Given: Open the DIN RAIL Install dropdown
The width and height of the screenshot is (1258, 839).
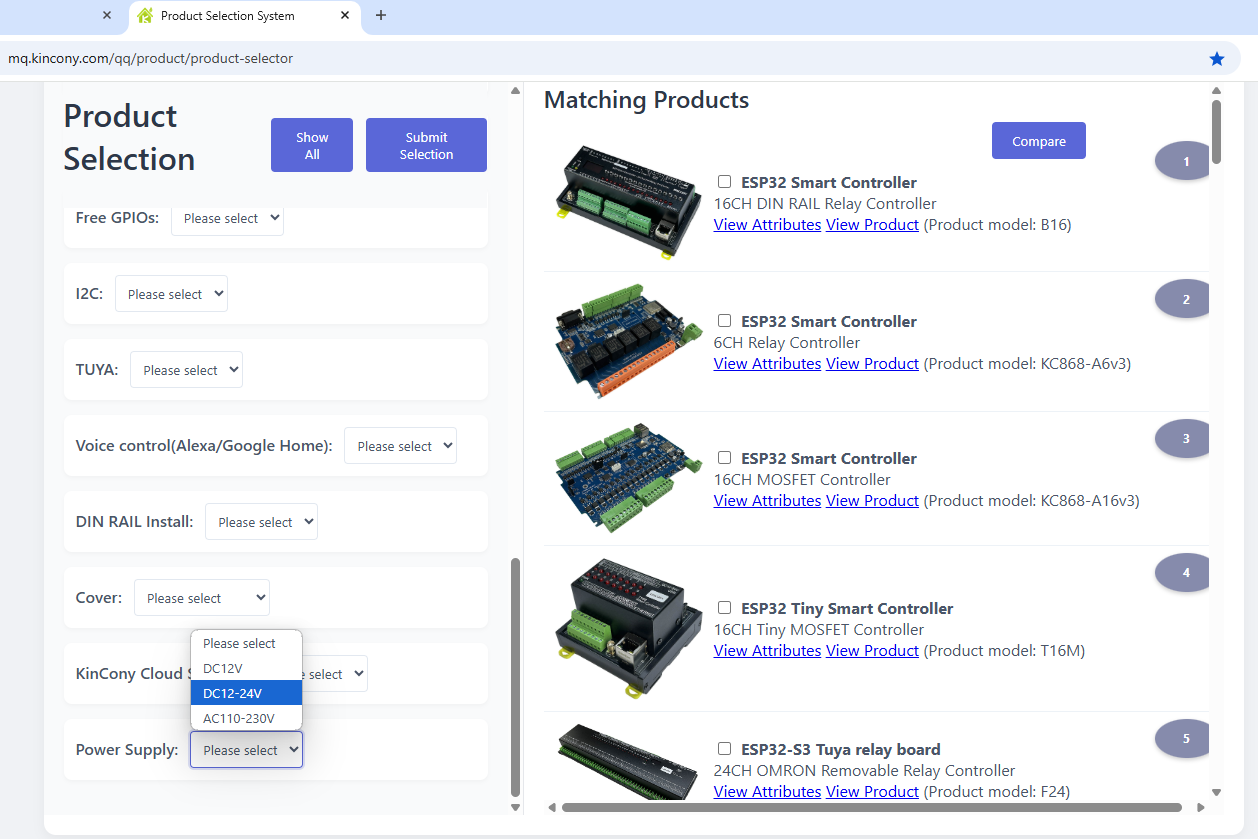Looking at the screenshot, I should tap(261, 522).
